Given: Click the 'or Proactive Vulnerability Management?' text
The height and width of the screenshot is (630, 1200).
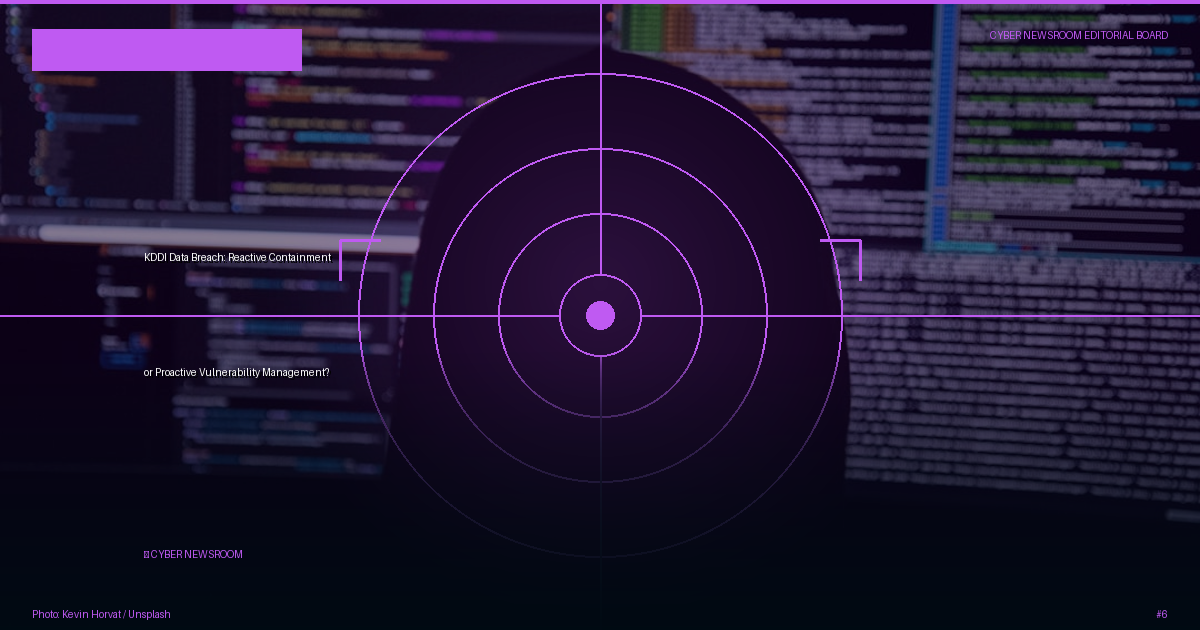Looking at the screenshot, I should 236,372.
